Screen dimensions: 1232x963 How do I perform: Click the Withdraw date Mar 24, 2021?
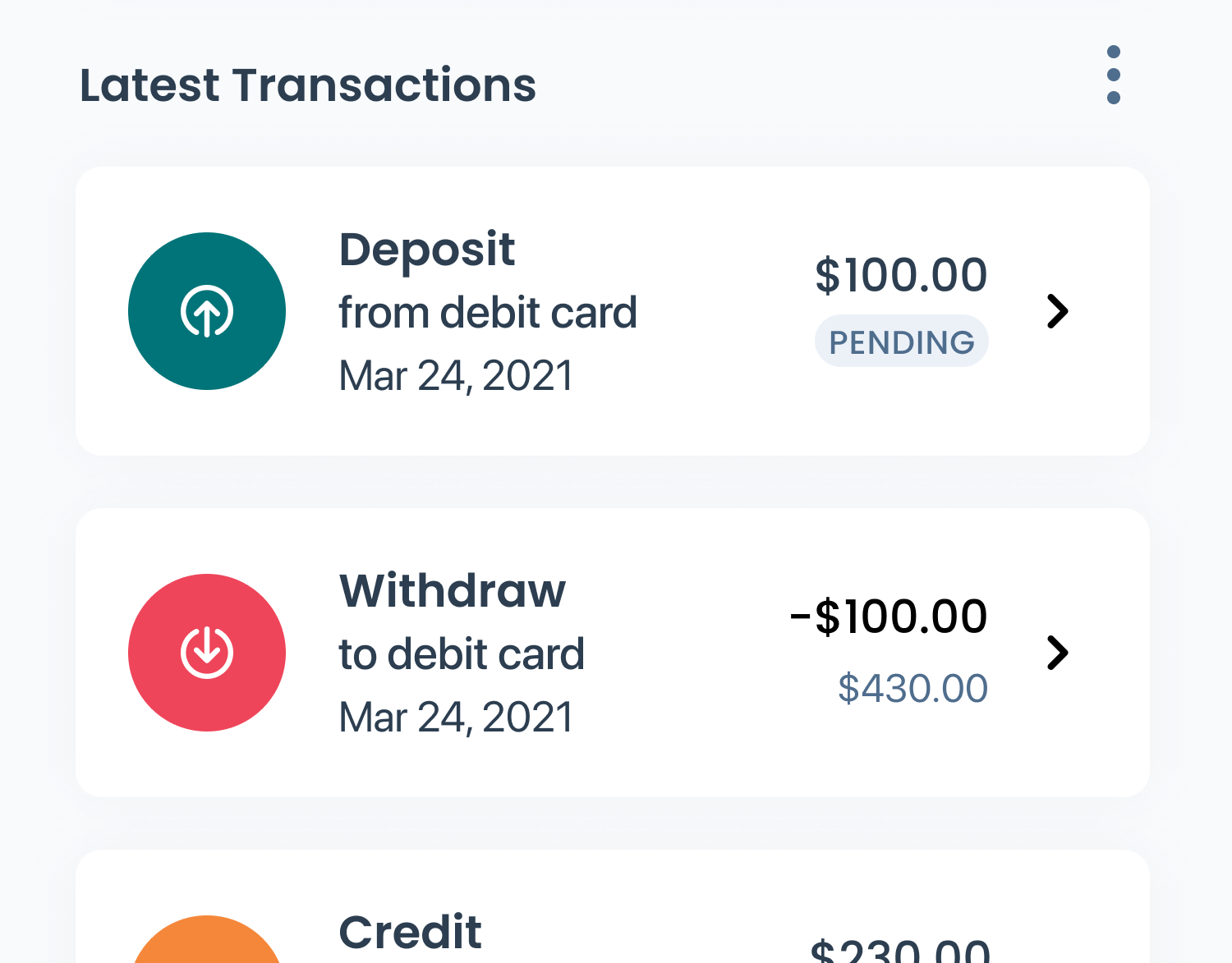coord(456,718)
